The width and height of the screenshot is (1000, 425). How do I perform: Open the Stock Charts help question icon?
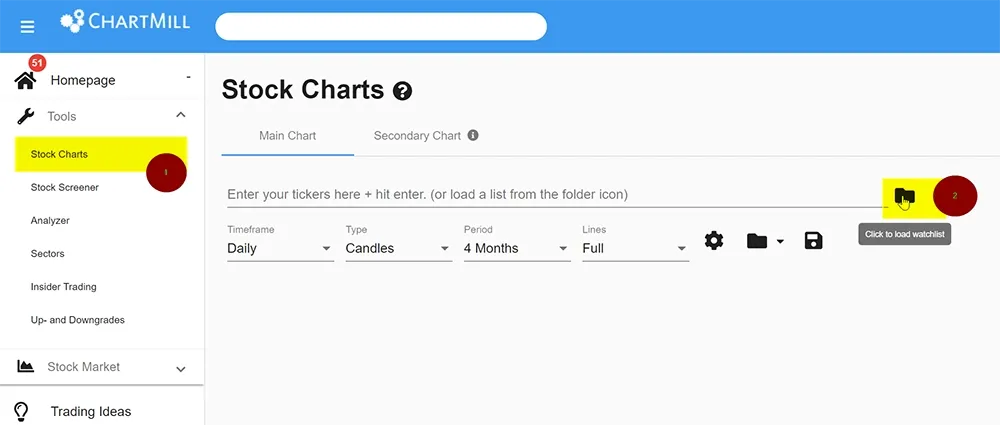click(x=402, y=91)
